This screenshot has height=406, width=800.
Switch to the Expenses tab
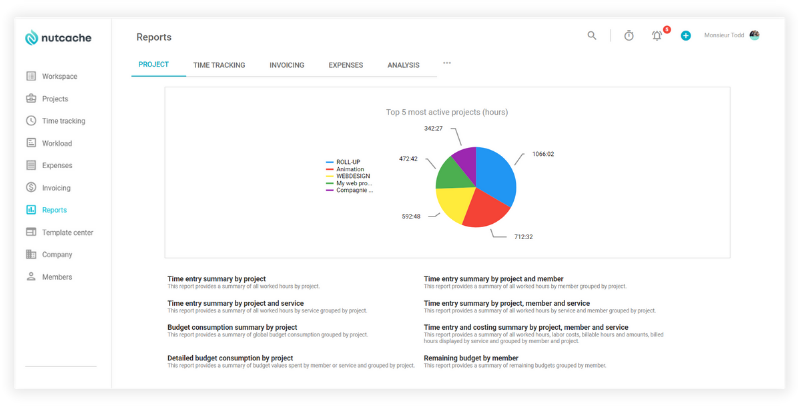click(x=346, y=65)
